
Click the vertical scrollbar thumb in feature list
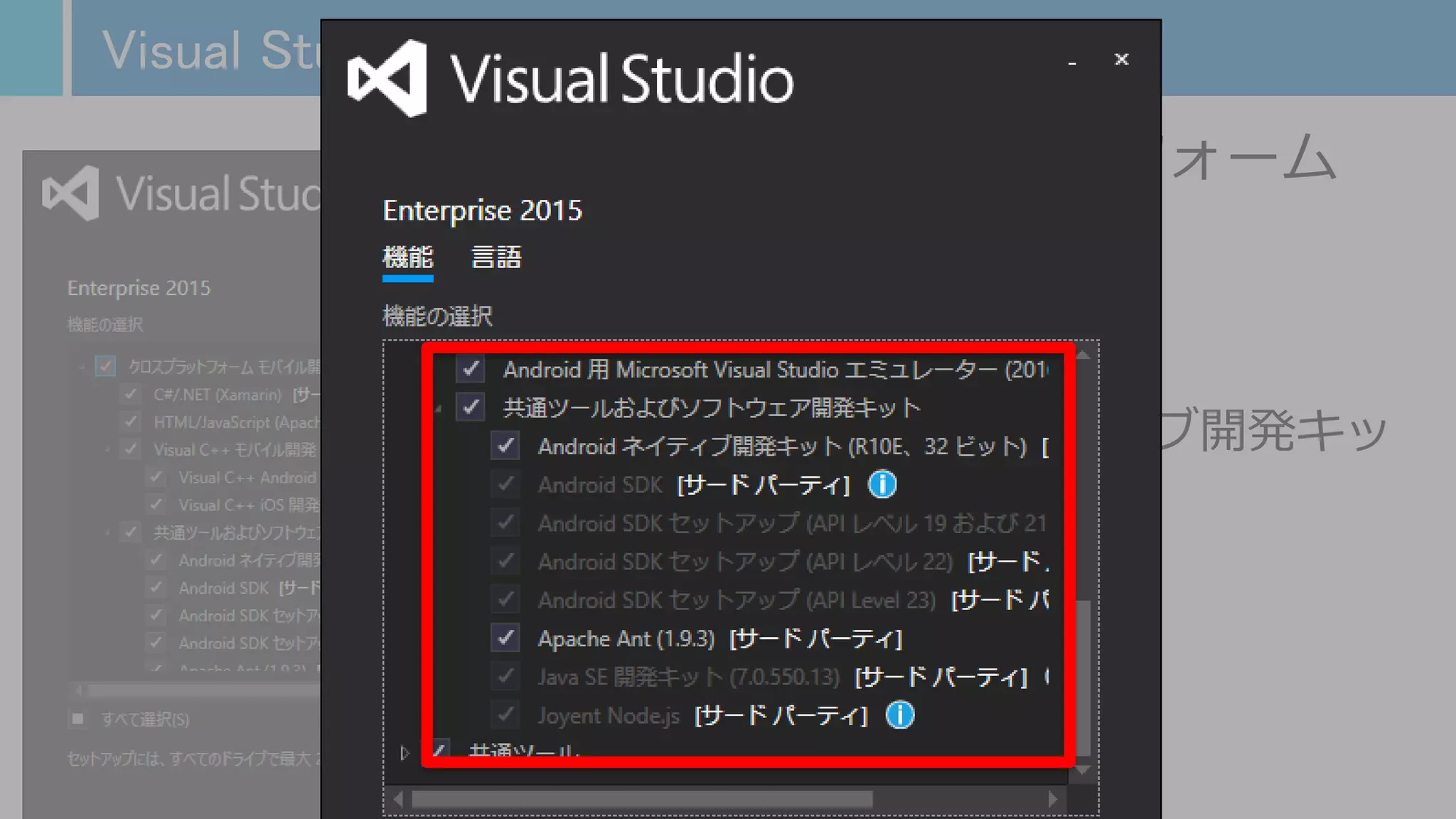click(1083, 678)
